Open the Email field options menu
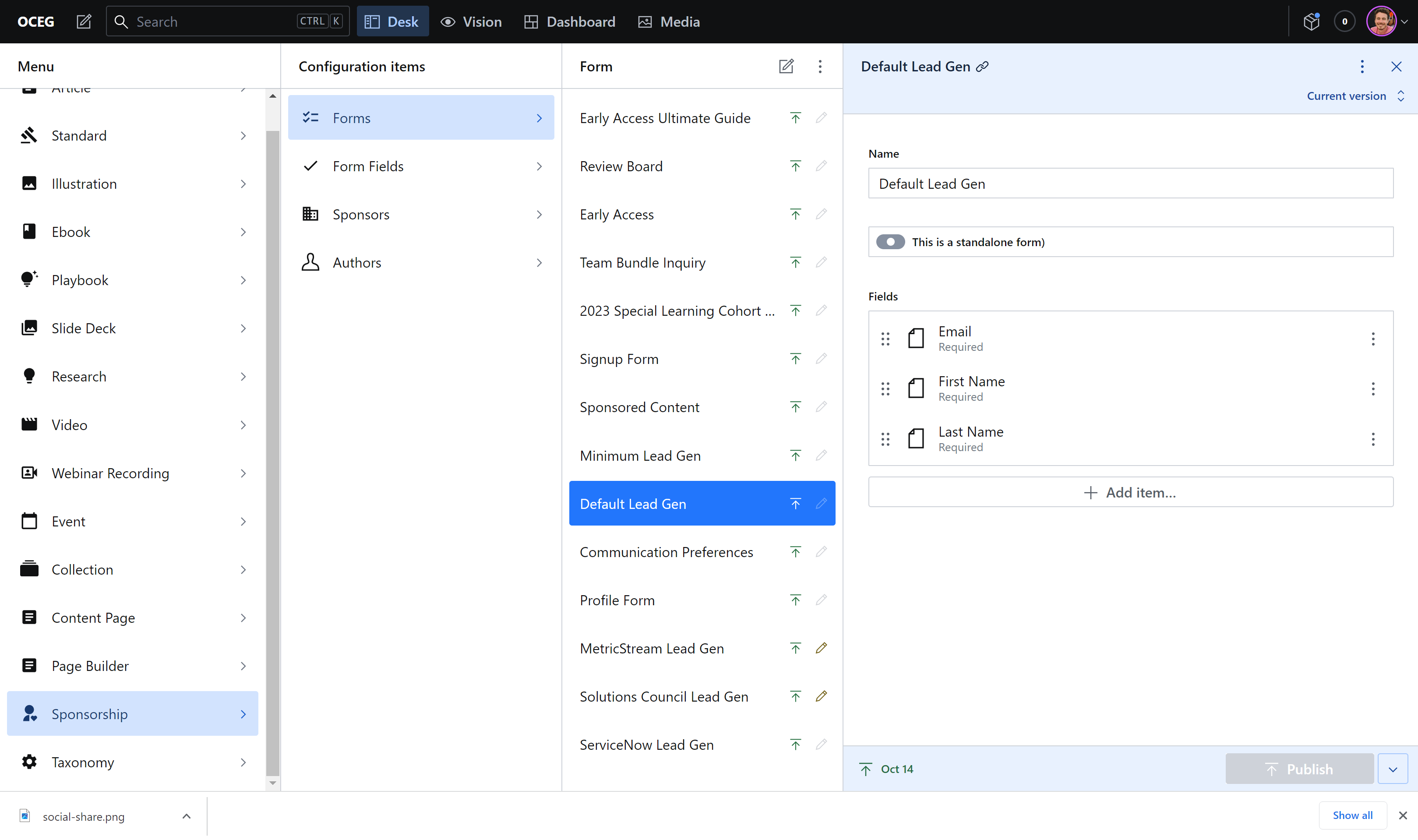Screen dimensions: 1418x840 [x=1373, y=339]
